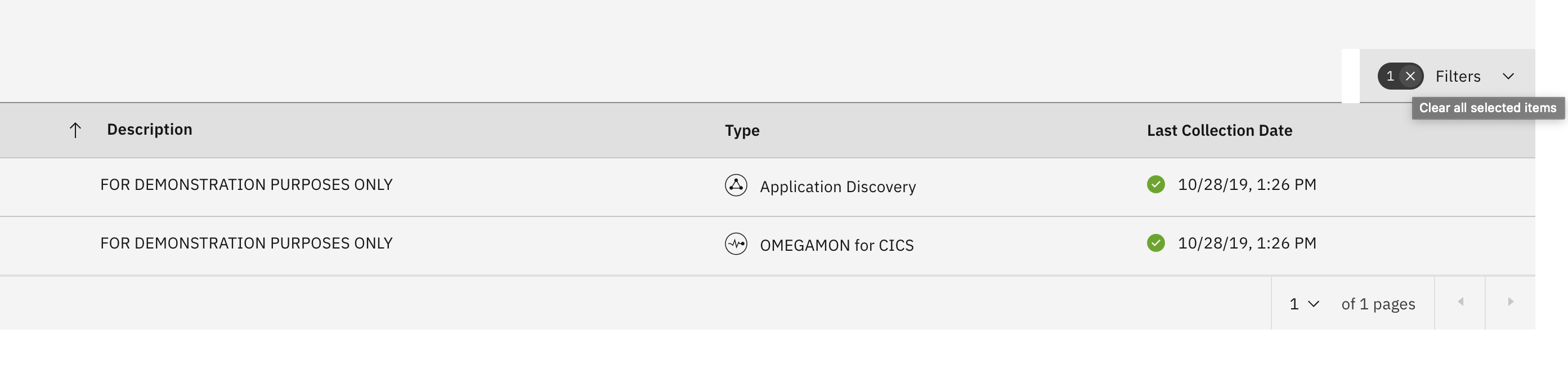Click the filter count badge showing 1
Image resolution: width=1568 pixels, height=377 pixels.
(x=1390, y=76)
